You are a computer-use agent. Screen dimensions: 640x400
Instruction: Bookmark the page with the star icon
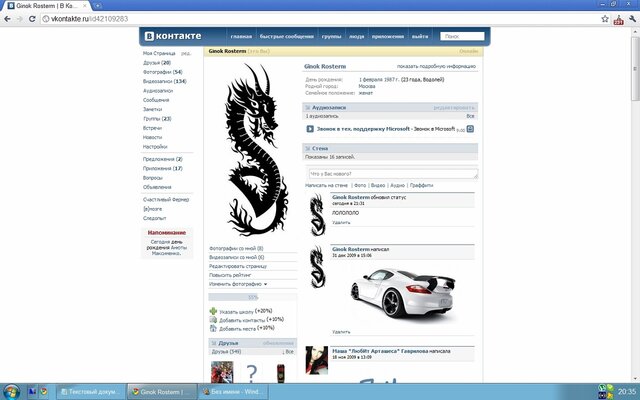(605, 19)
